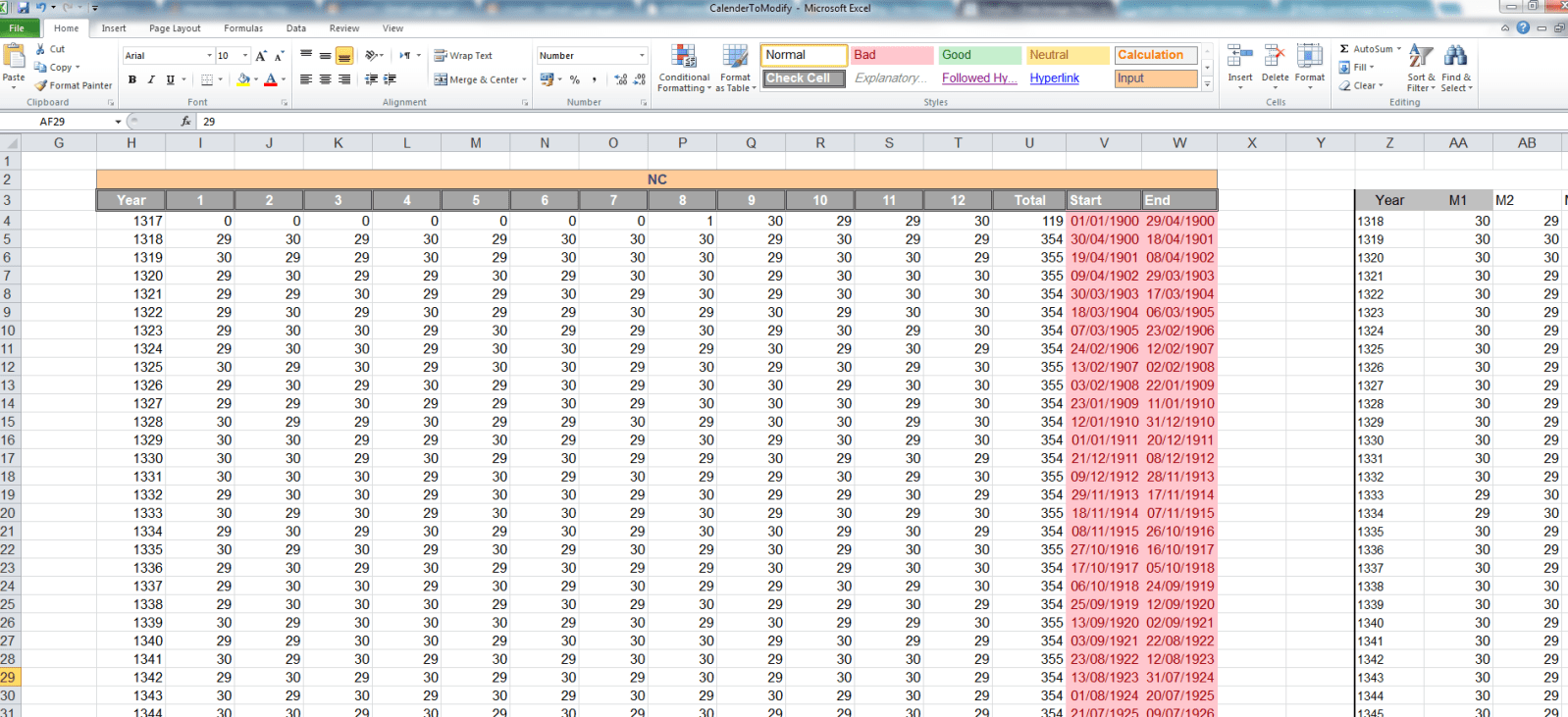Image resolution: width=1568 pixels, height=717 pixels.
Task: Decrease font size with small A icon
Action: (x=280, y=56)
